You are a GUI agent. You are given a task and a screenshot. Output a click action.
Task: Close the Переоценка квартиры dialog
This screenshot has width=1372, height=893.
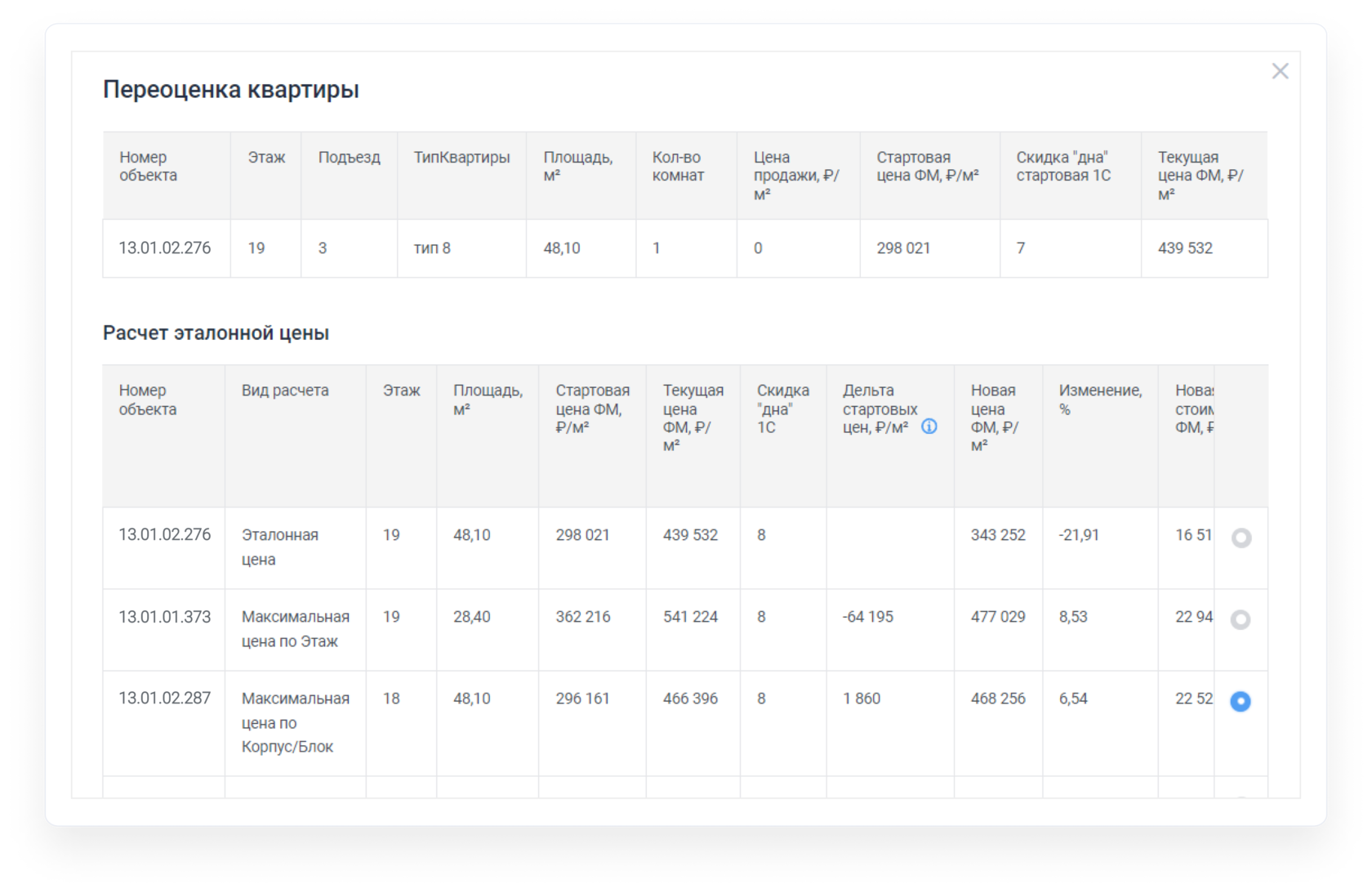pyautogui.click(x=1280, y=71)
